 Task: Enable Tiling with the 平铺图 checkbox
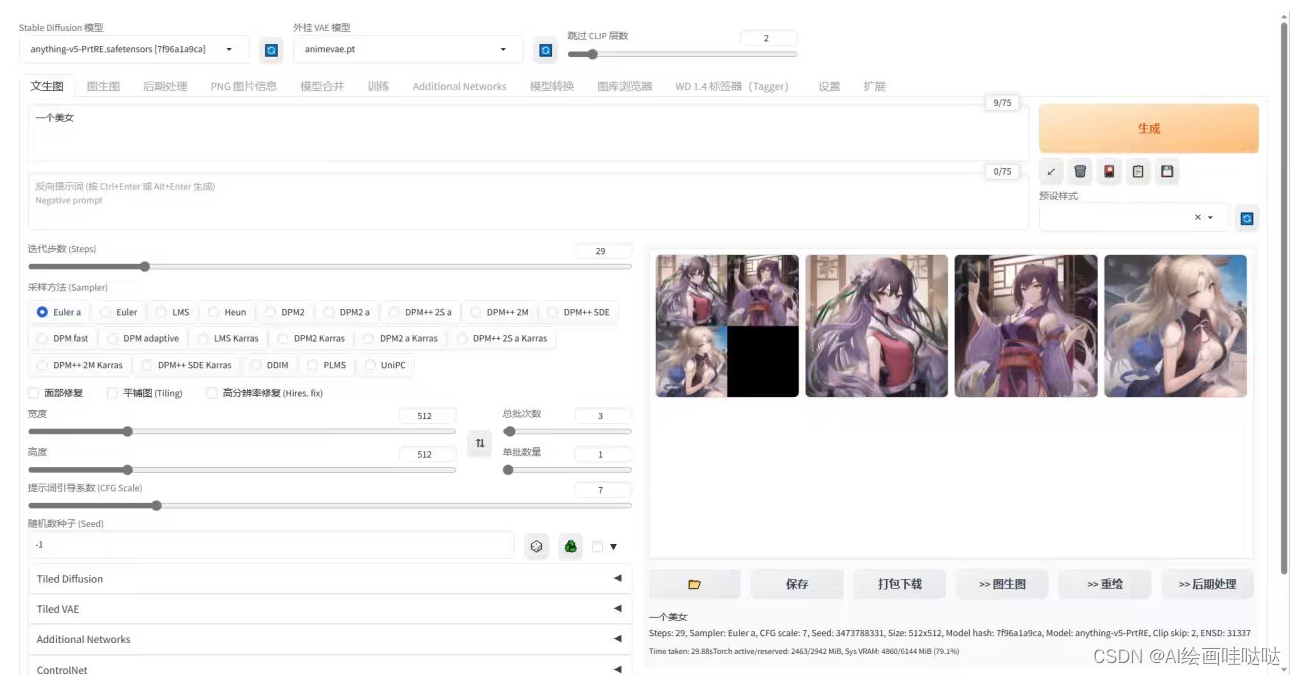point(112,392)
